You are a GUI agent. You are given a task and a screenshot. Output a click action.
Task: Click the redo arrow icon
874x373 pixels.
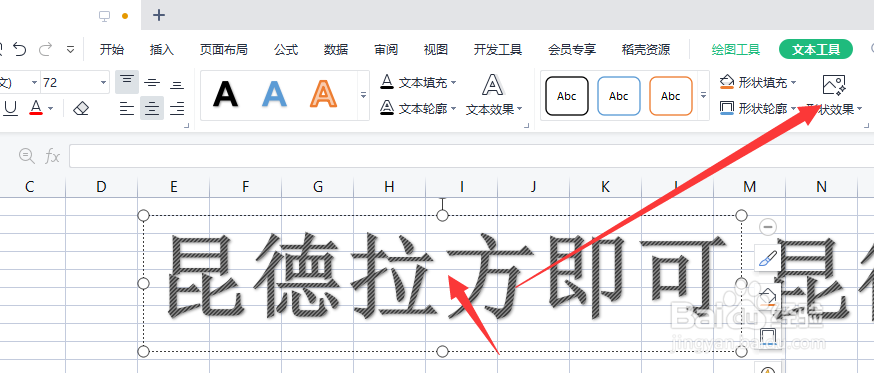point(46,50)
